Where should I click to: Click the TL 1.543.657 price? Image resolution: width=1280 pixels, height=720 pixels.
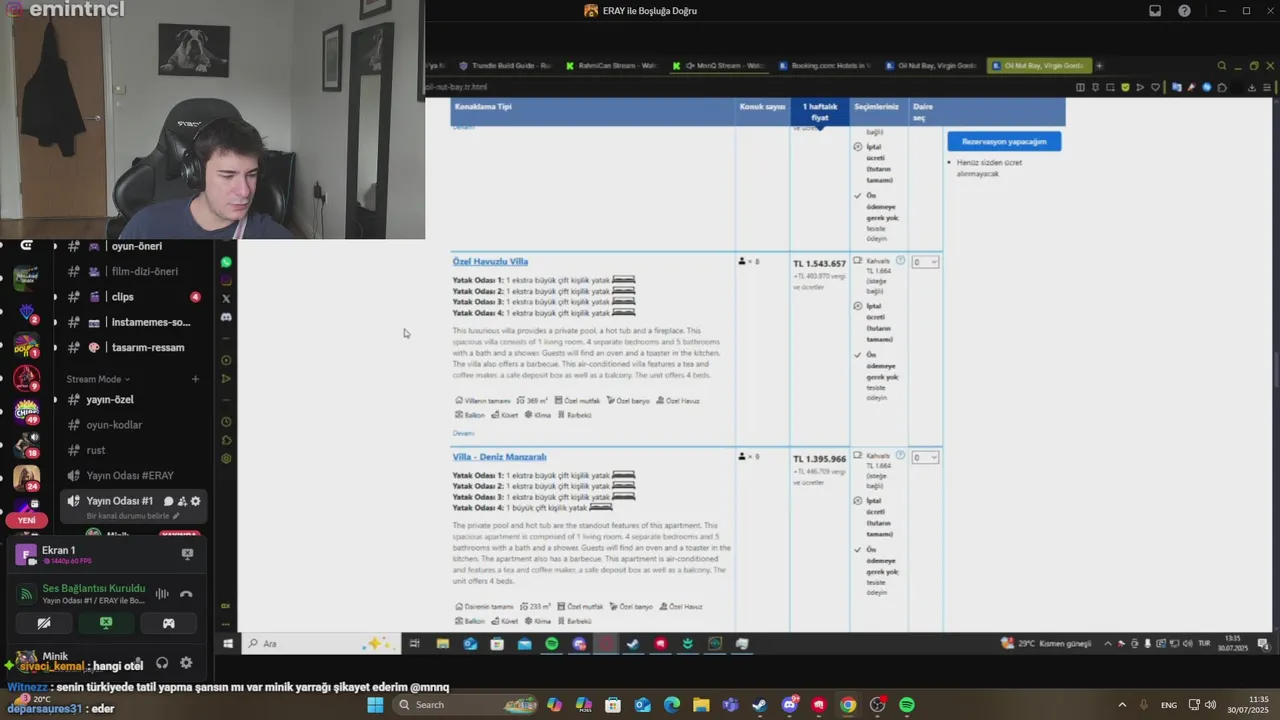point(819,264)
